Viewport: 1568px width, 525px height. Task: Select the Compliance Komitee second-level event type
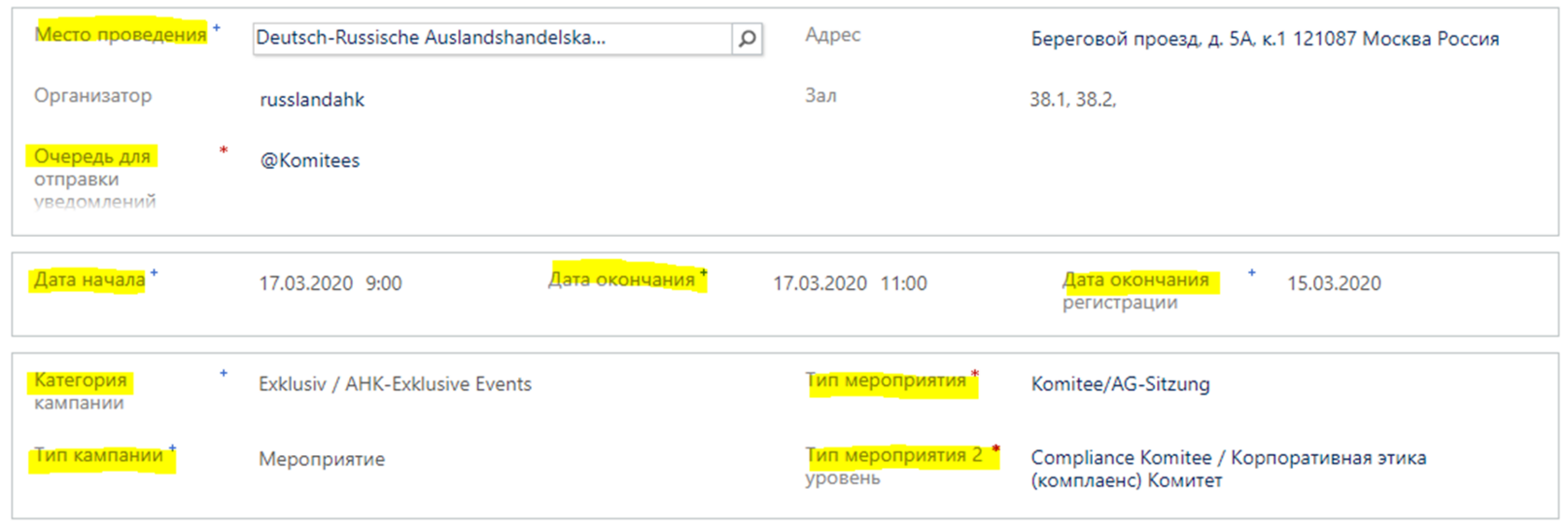coord(1228,469)
